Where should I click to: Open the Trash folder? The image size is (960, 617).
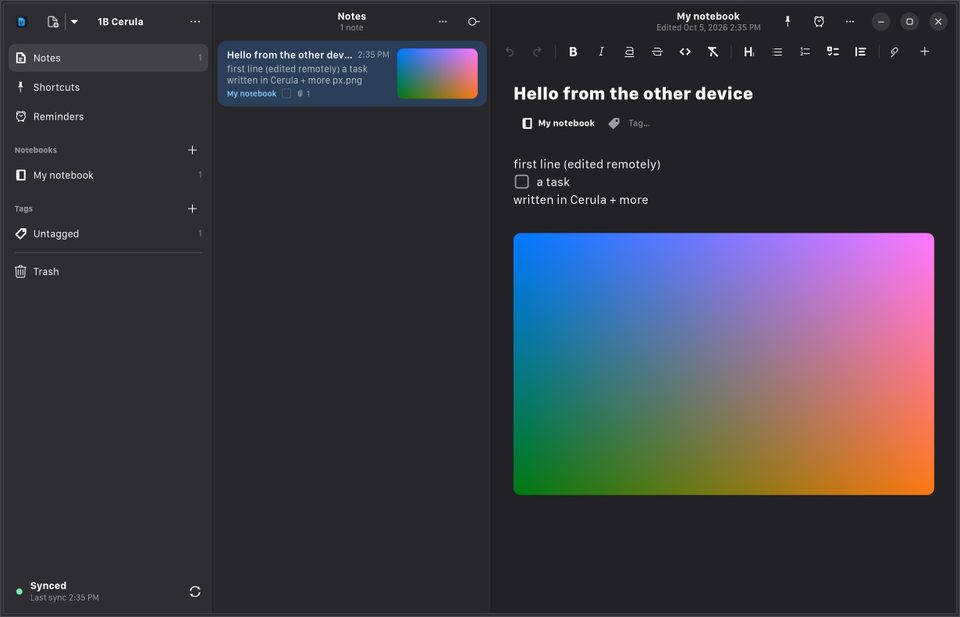[x=108, y=272]
